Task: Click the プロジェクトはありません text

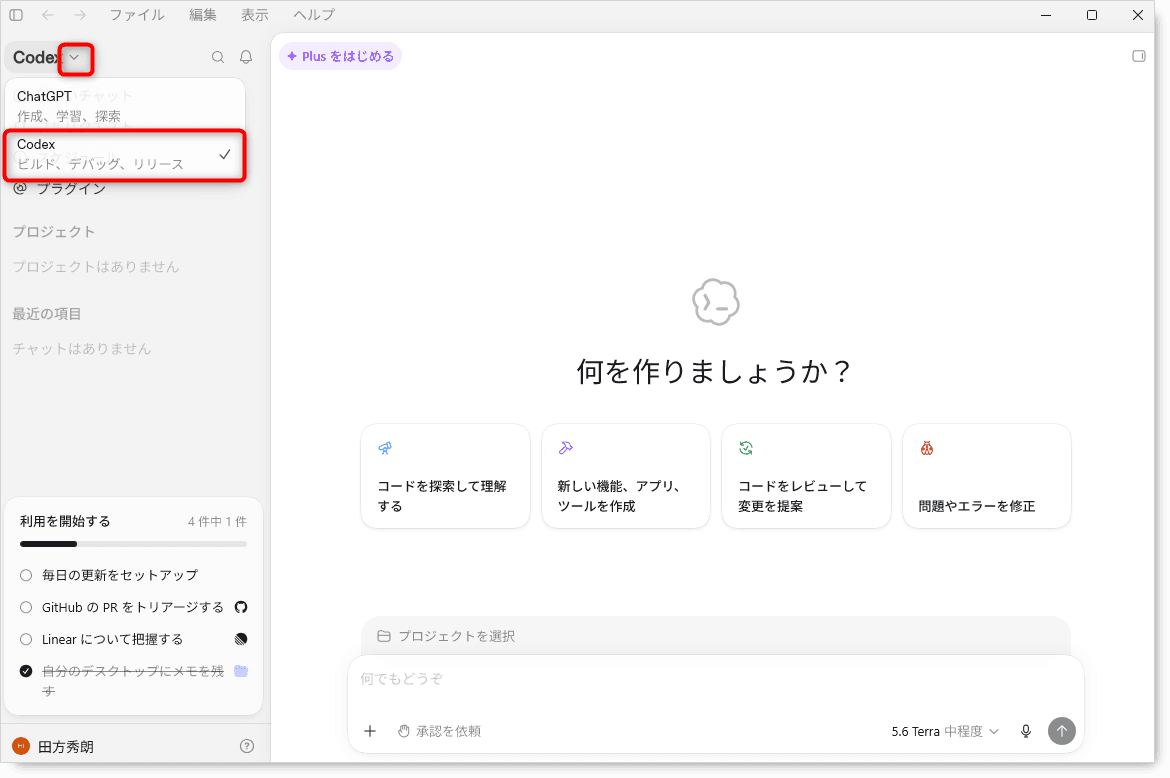Action: 96,267
